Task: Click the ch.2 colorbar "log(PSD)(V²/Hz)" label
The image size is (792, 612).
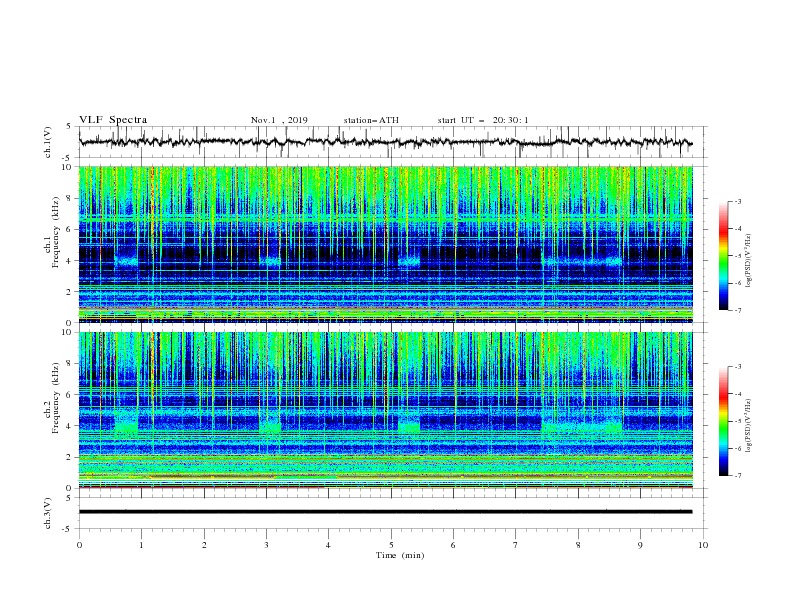Action: pos(749,425)
